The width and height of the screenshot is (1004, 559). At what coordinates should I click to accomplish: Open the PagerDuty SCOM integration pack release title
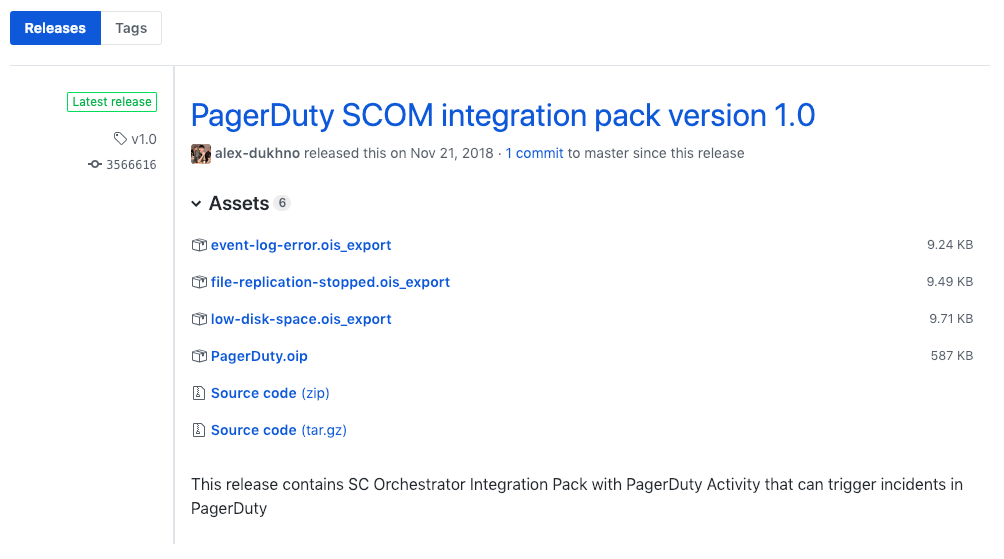coord(502,115)
